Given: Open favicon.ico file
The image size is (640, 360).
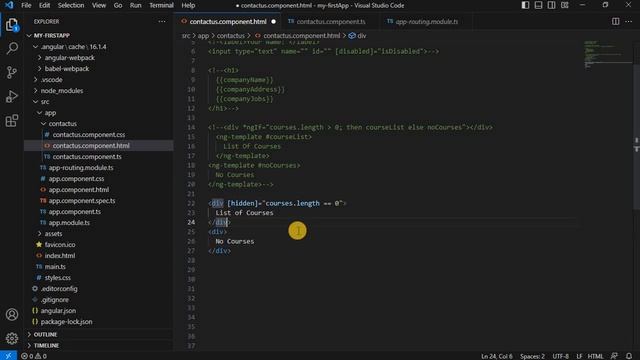Looking at the screenshot, I should tap(60, 245).
